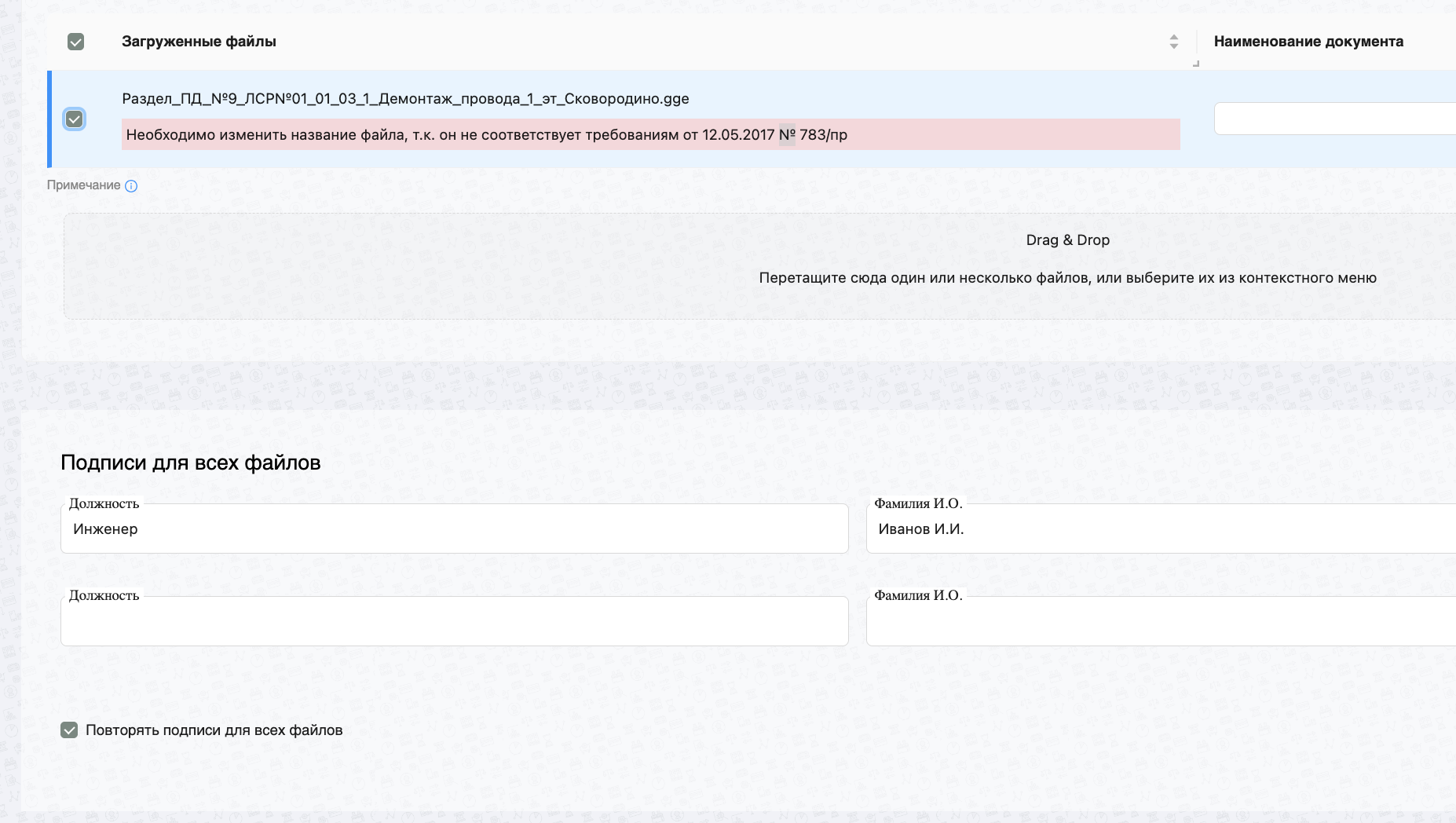
Task: Edit the Должность field containing 'Инженер'
Action: pos(454,529)
